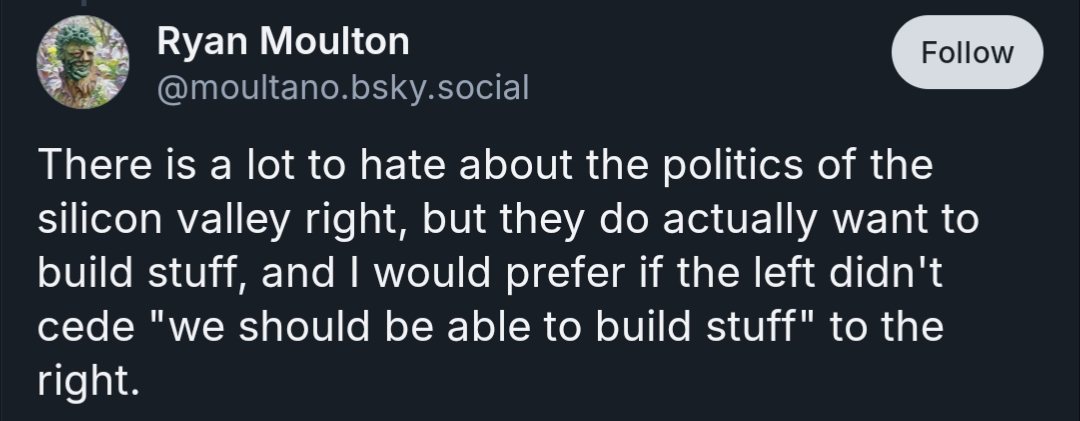The height and width of the screenshot is (421, 1080).
Task: Open the @moultano.bsky.social handle link
Action: [342, 88]
